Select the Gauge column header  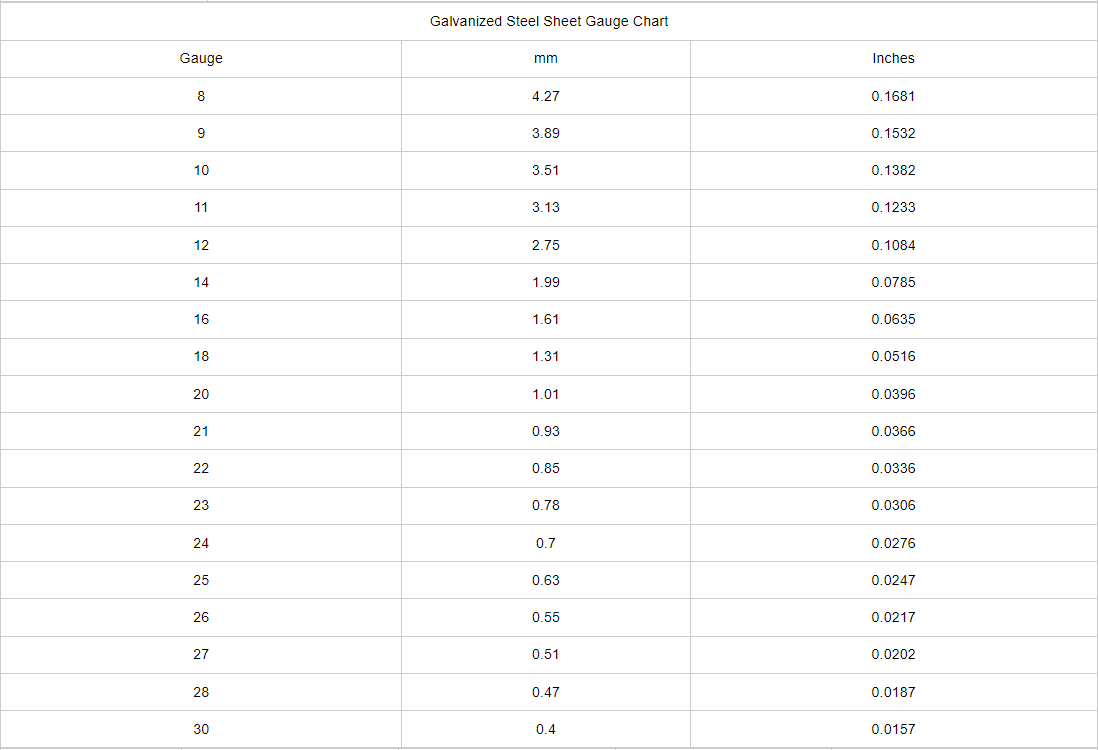coord(201,58)
